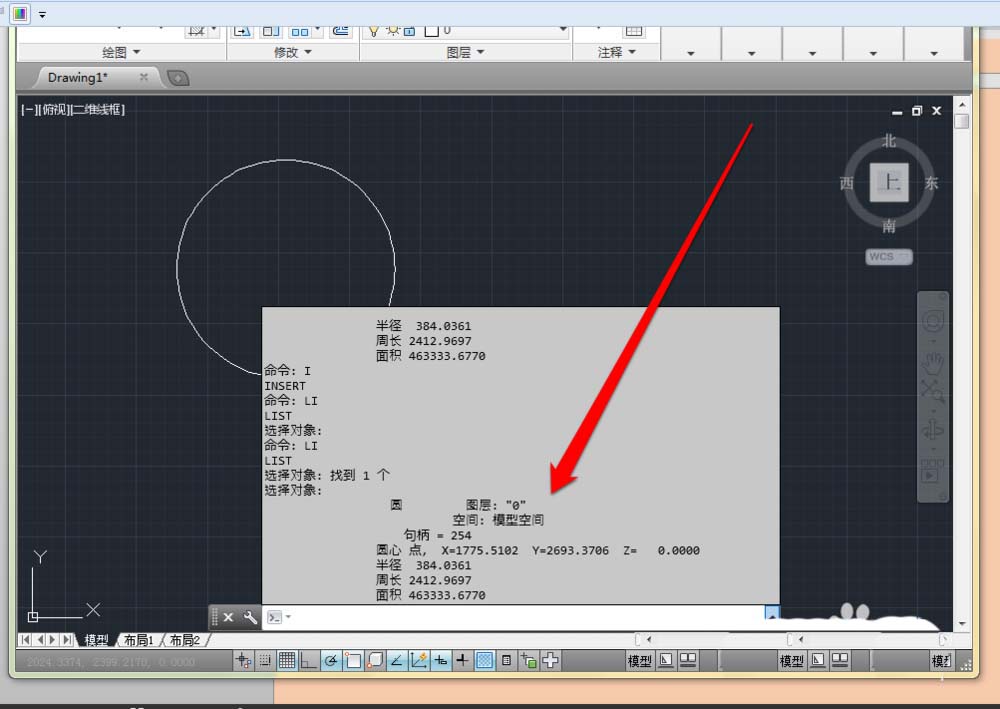Select the Pan hand tool
This screenshot has width=1000, height=709.
point(932,363)
